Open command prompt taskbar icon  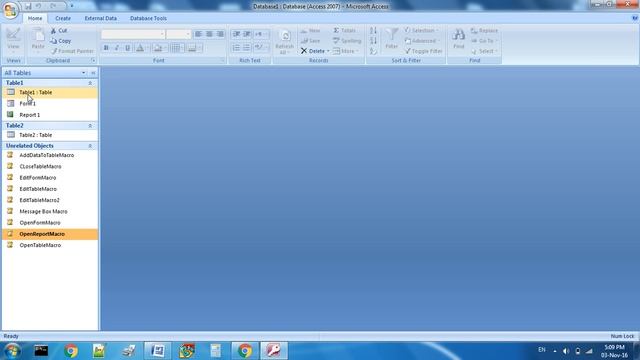[x=41, y=351]
